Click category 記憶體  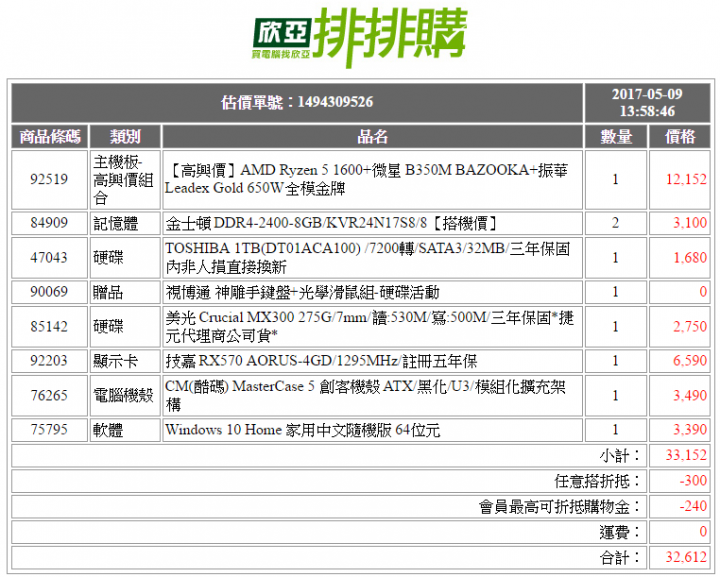click(115, 223)
